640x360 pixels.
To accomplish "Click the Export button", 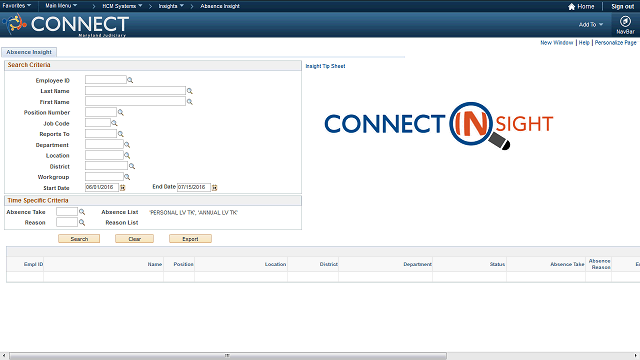I will (x=190, y=239).
